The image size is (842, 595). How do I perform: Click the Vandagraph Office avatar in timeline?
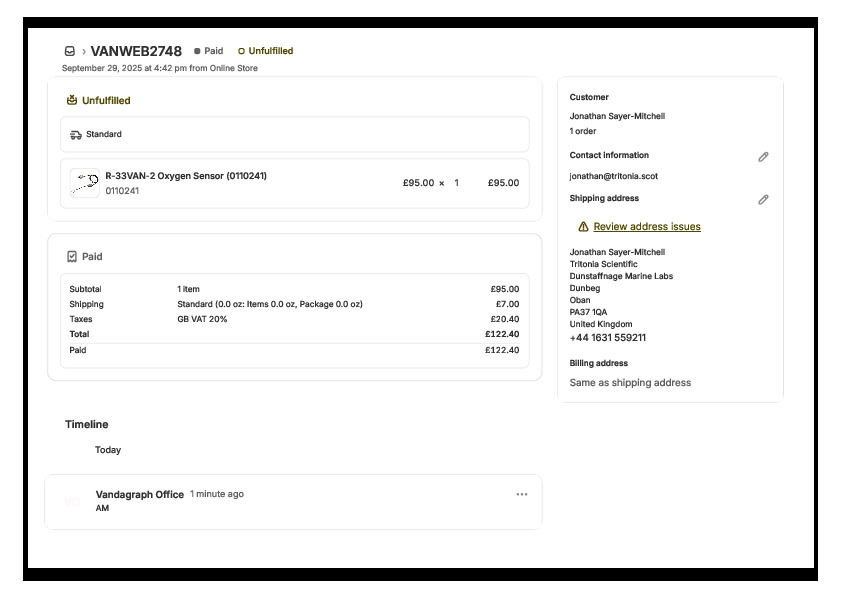tap(72, 501)
